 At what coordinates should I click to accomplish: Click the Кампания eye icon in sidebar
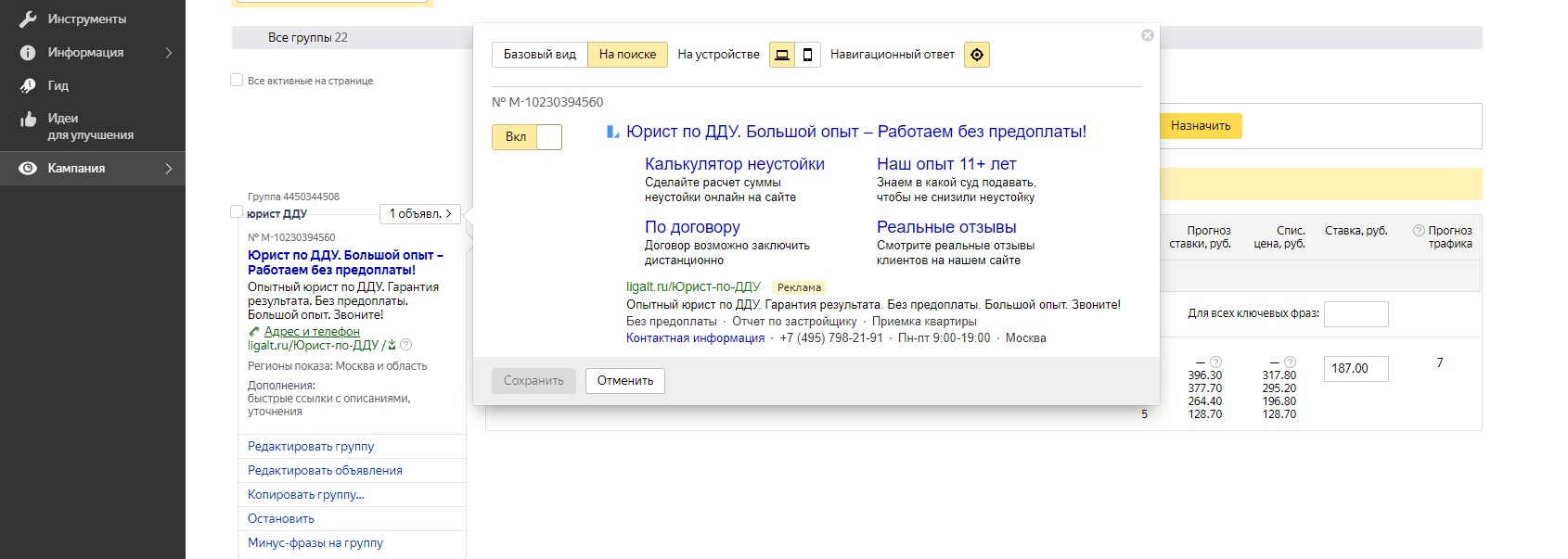(x=28, y=169)
